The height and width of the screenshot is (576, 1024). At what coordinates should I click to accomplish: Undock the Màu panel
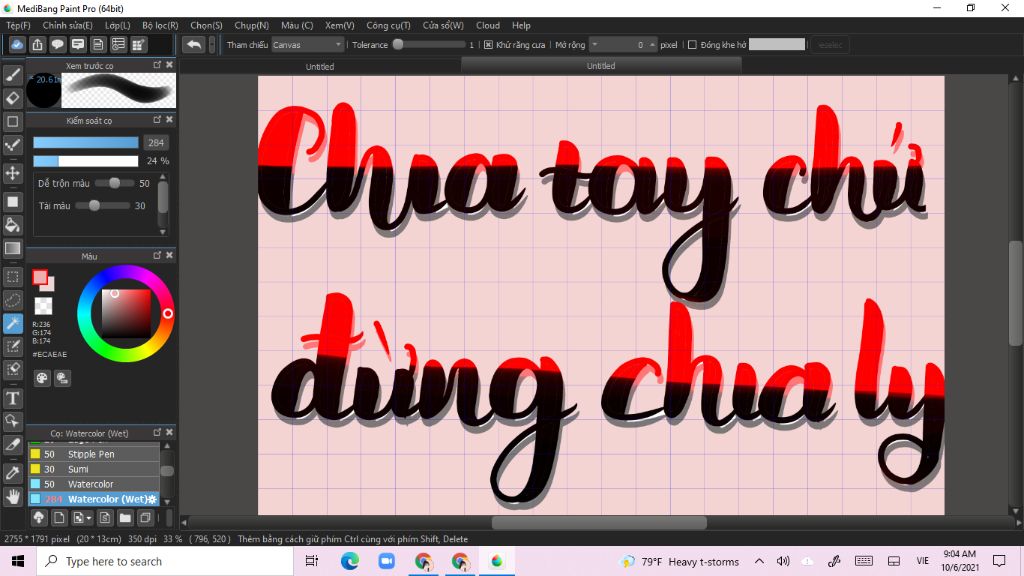(157, 255)
